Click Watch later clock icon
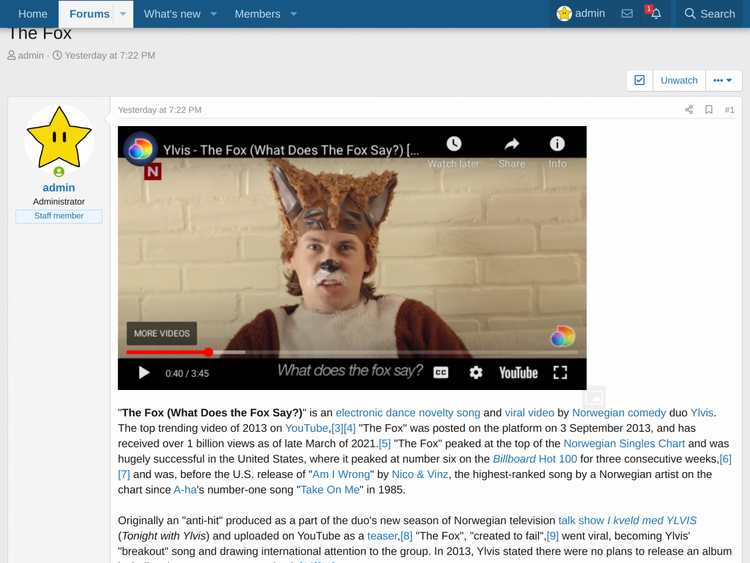This screenshot has width=750, height=563. (x=454, y=144)
